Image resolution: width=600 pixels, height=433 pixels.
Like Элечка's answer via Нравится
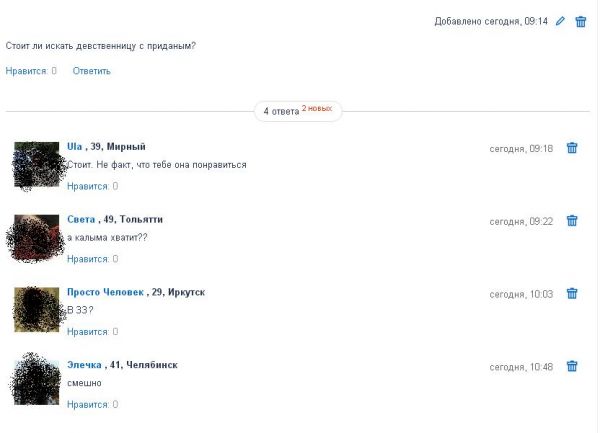(92, 404)
